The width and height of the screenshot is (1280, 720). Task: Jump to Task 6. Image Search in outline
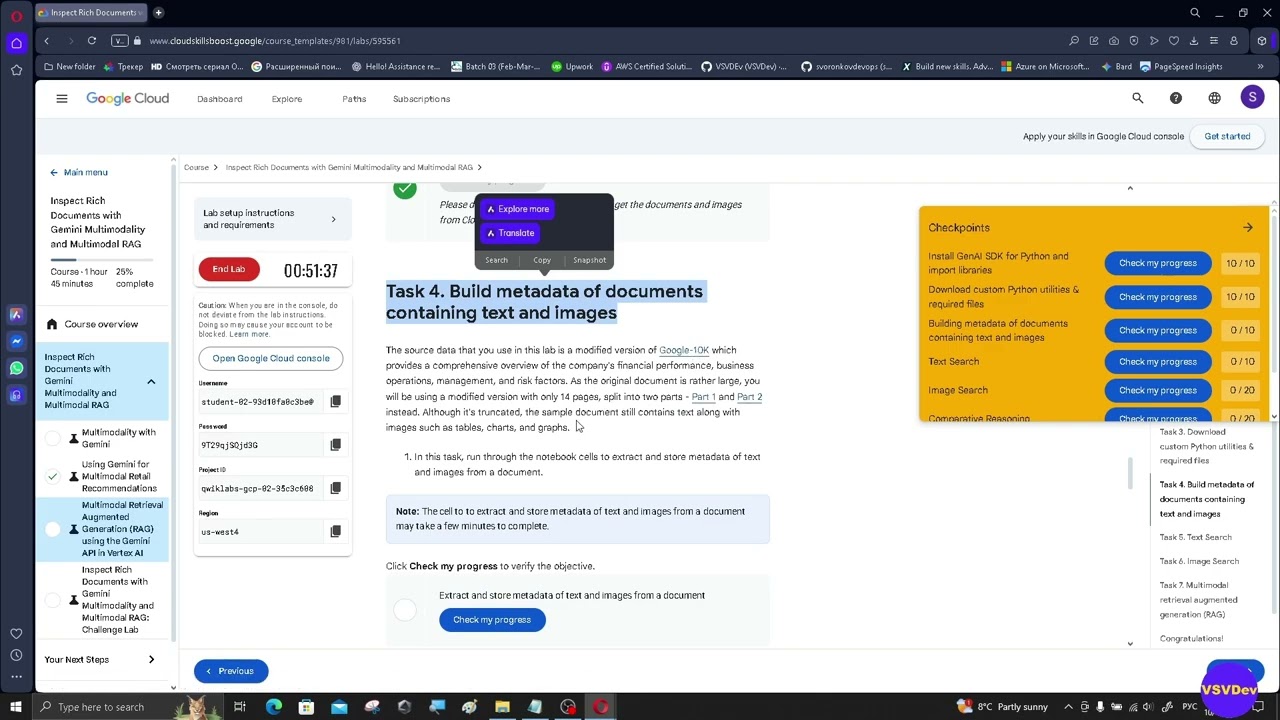[1199, 561]
